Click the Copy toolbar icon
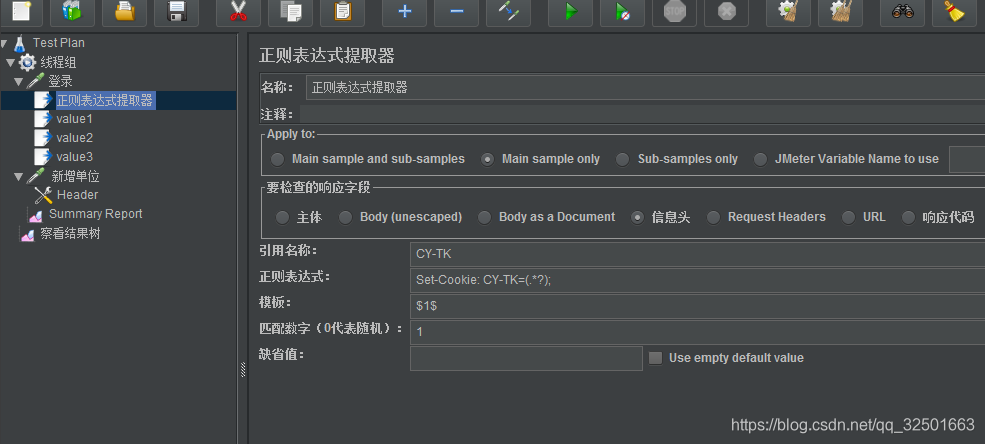This screenshot has width=985, height=444. click(x=290, y=12)
